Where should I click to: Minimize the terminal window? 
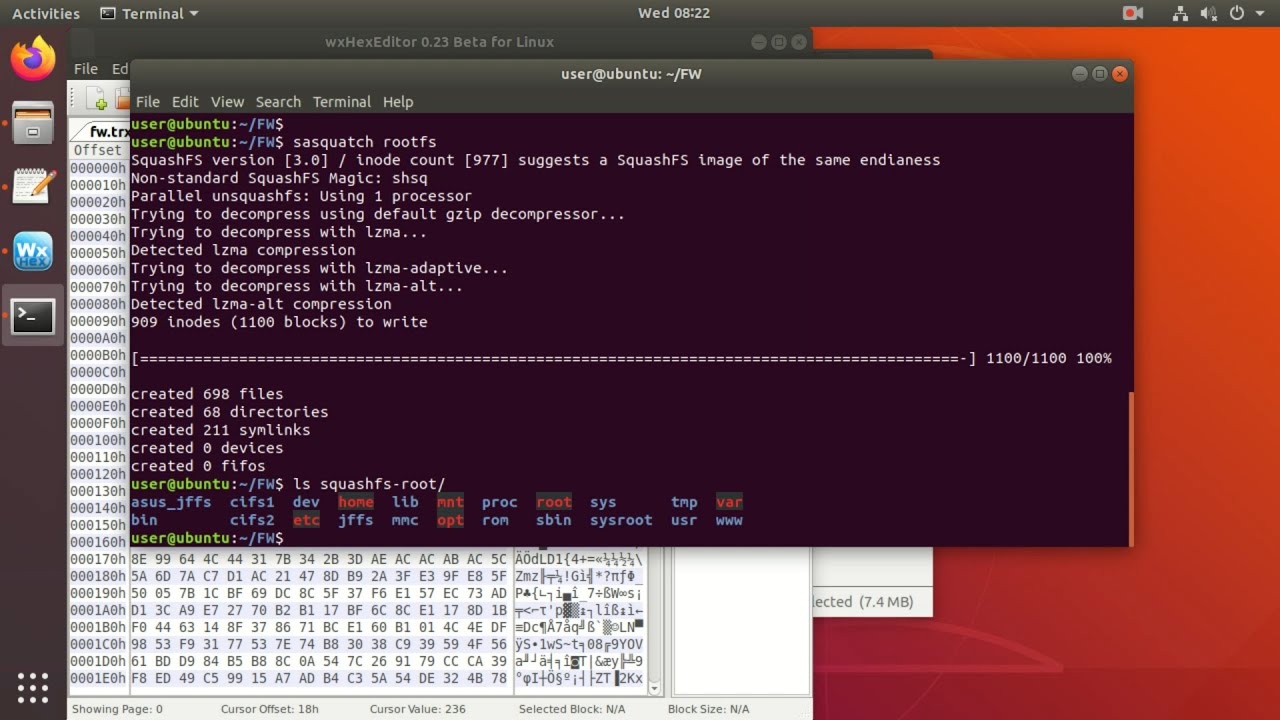[x=1079, y=73]
